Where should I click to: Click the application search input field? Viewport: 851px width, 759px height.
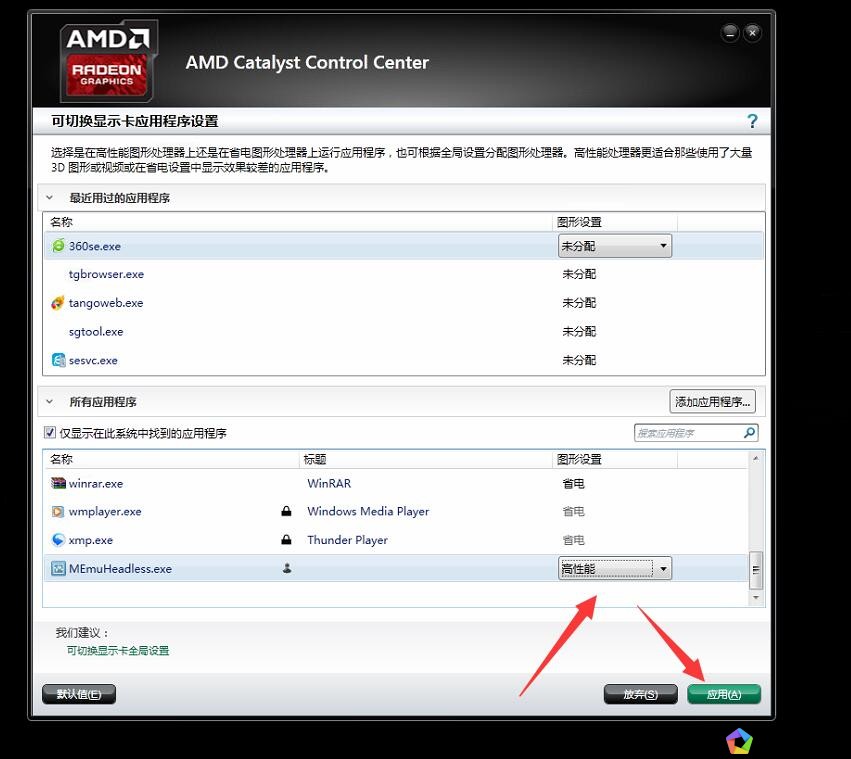point(688,433)
